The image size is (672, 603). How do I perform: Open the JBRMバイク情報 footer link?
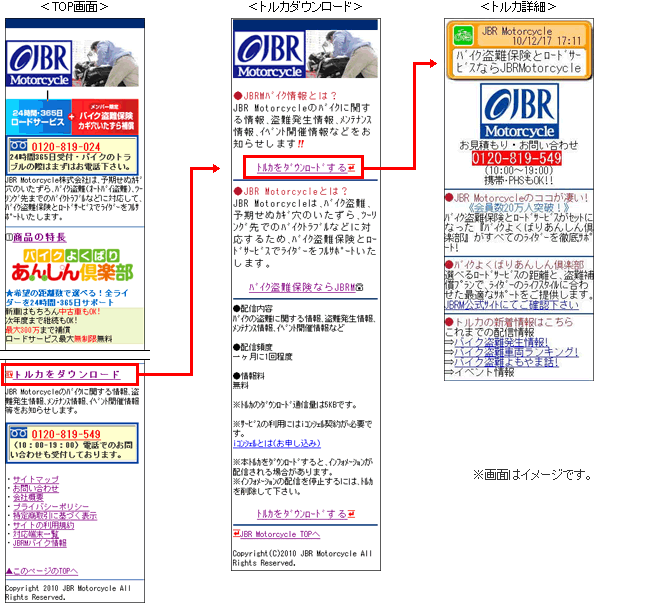[39, 543]
